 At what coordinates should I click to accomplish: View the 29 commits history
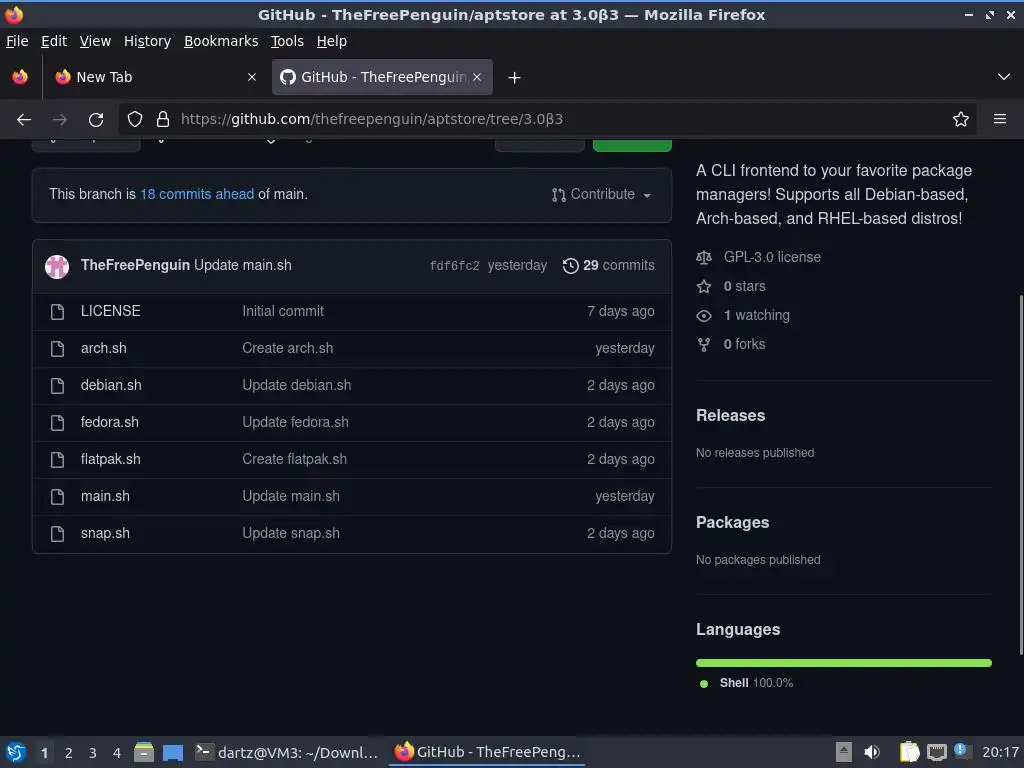point(608,265)
